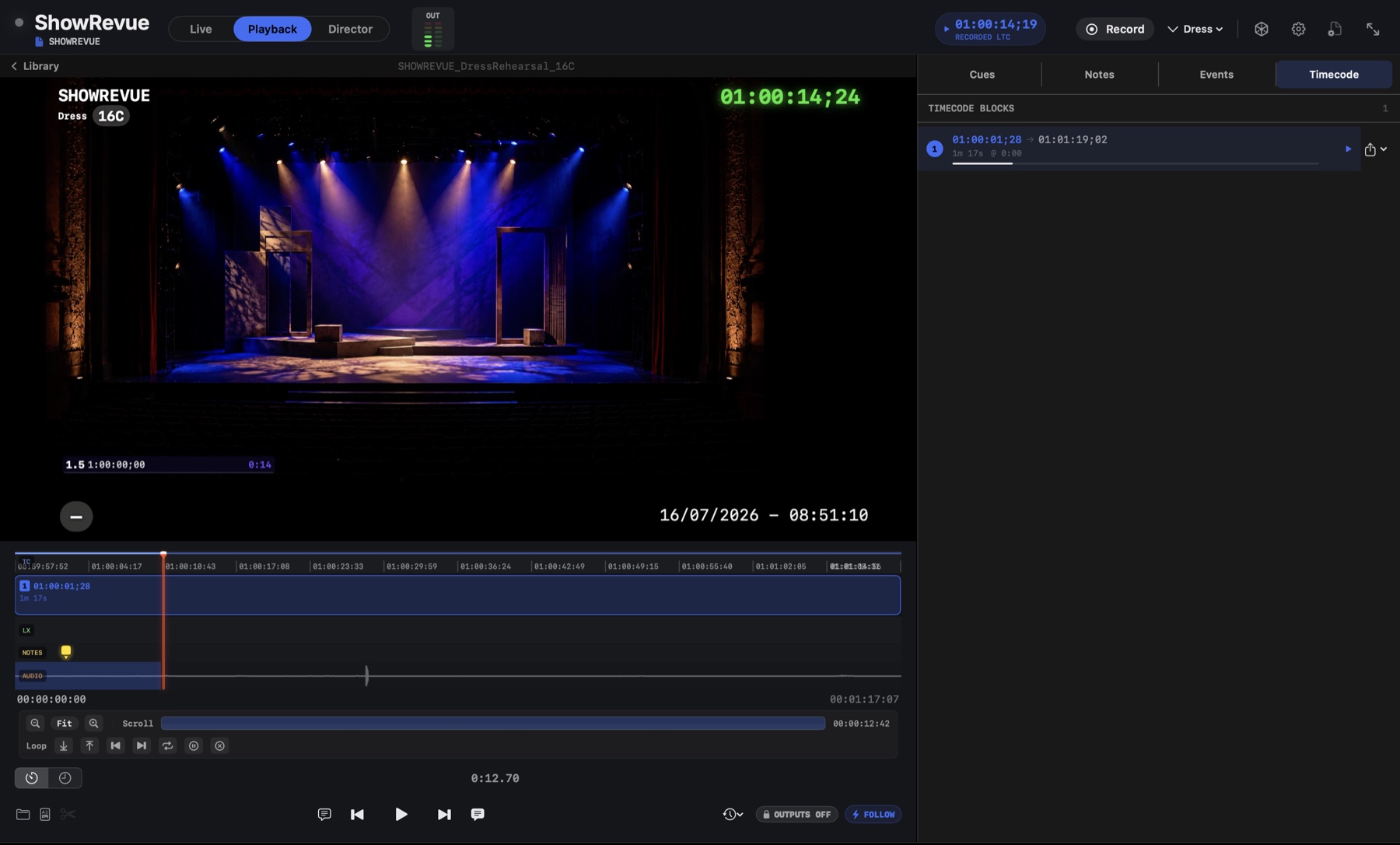Image resolution: width=1400 pixels, height=845 pixels.
Task: Click the 01:00:01;28 start time in Timecode list
Action: (x=986, y=140)
